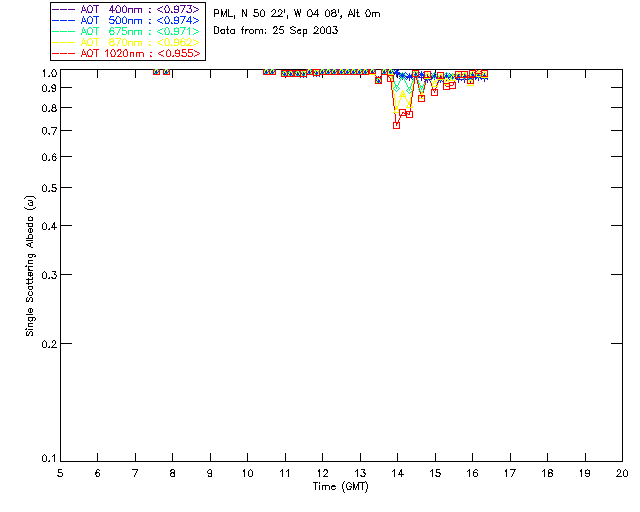Select the hour 10 time axis label

247,473
